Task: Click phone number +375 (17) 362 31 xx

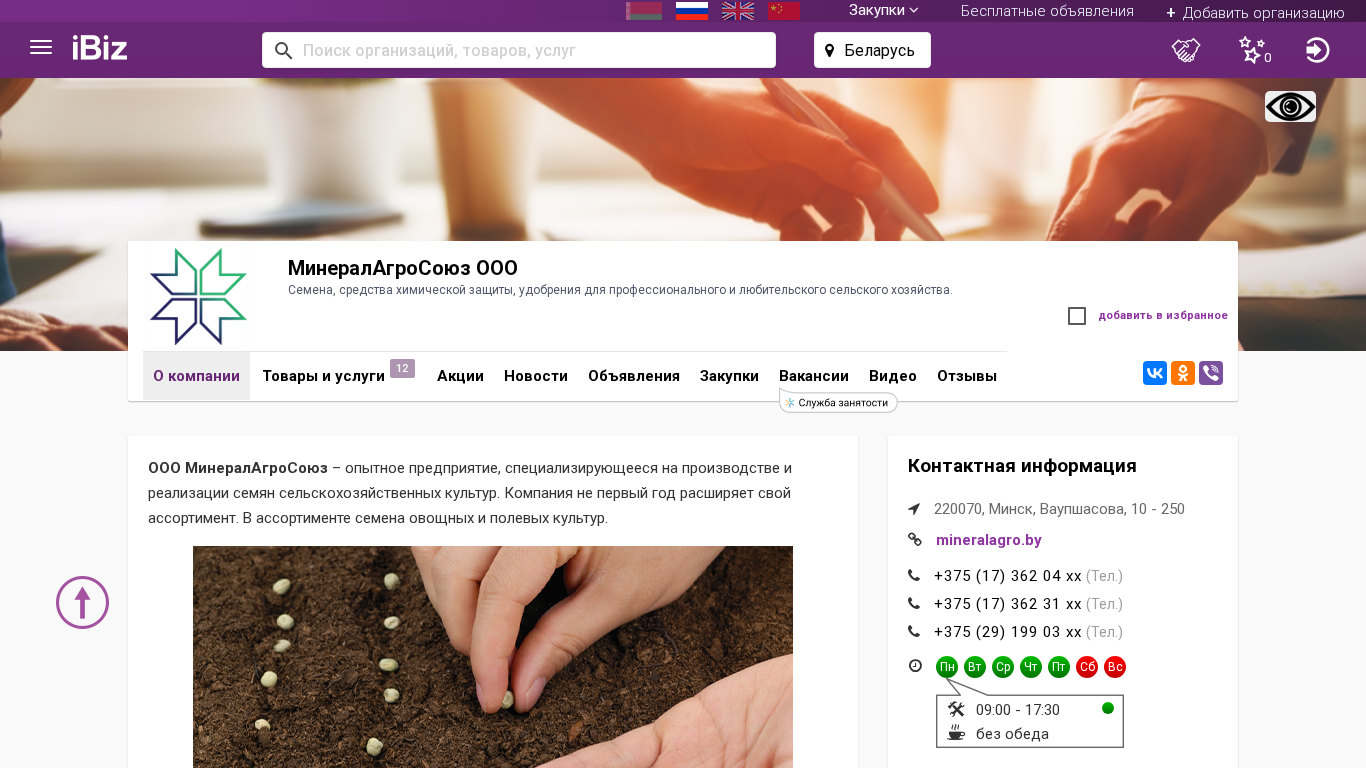Action: pyautogui.click(x=1008, y=604)
